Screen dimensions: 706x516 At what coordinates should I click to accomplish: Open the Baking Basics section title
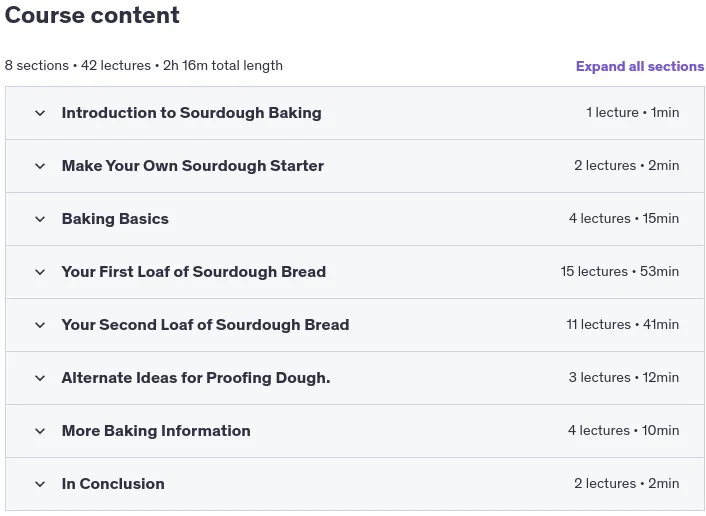(115, 219)
